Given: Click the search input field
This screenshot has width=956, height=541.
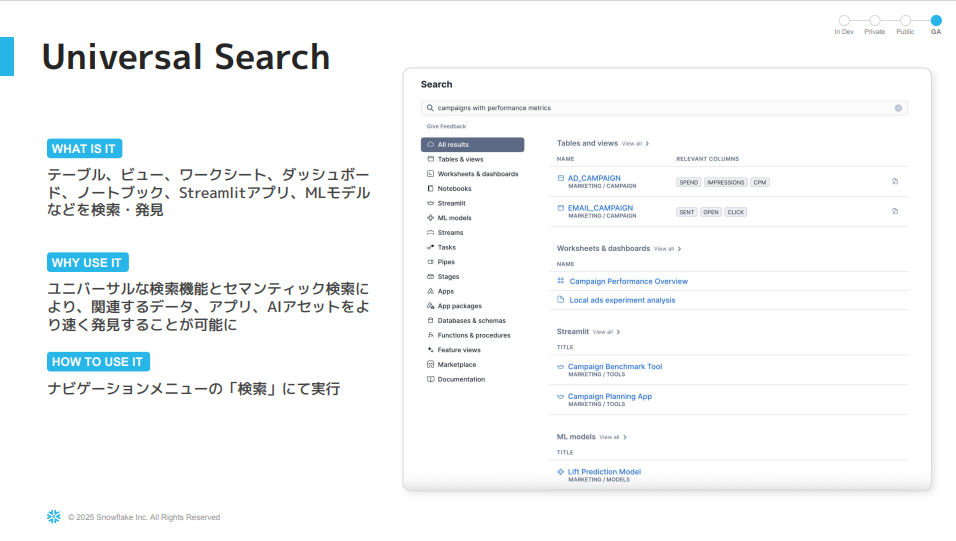Looking at the screenshot, I should (664, 108).
